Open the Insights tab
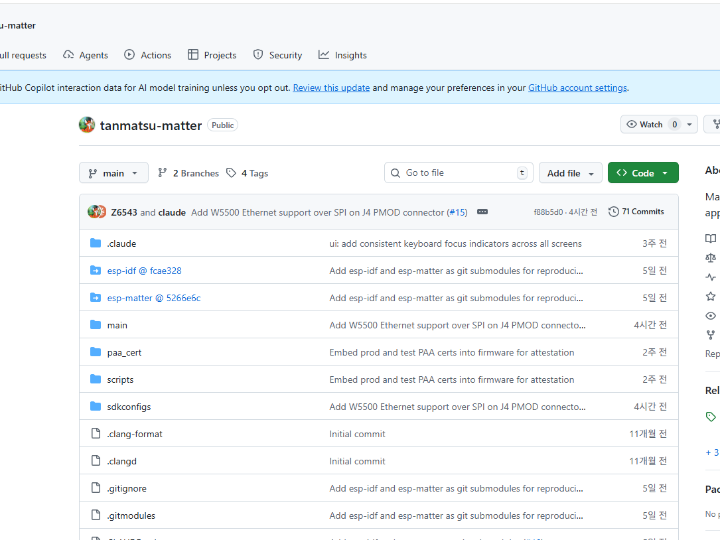This screenshot has height=540, width=720. 342,55
